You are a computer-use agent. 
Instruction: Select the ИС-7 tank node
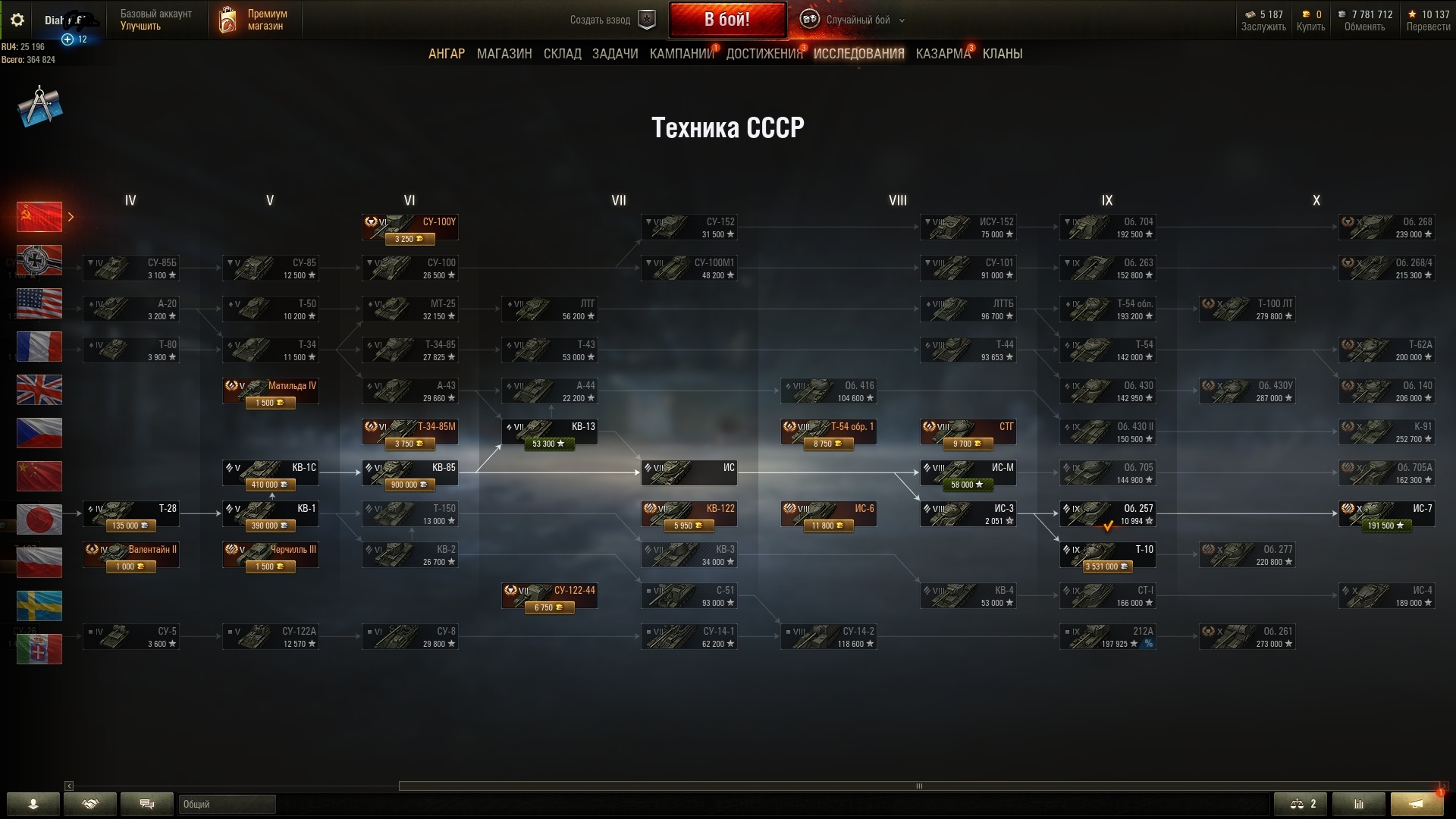click(1386, 515)
